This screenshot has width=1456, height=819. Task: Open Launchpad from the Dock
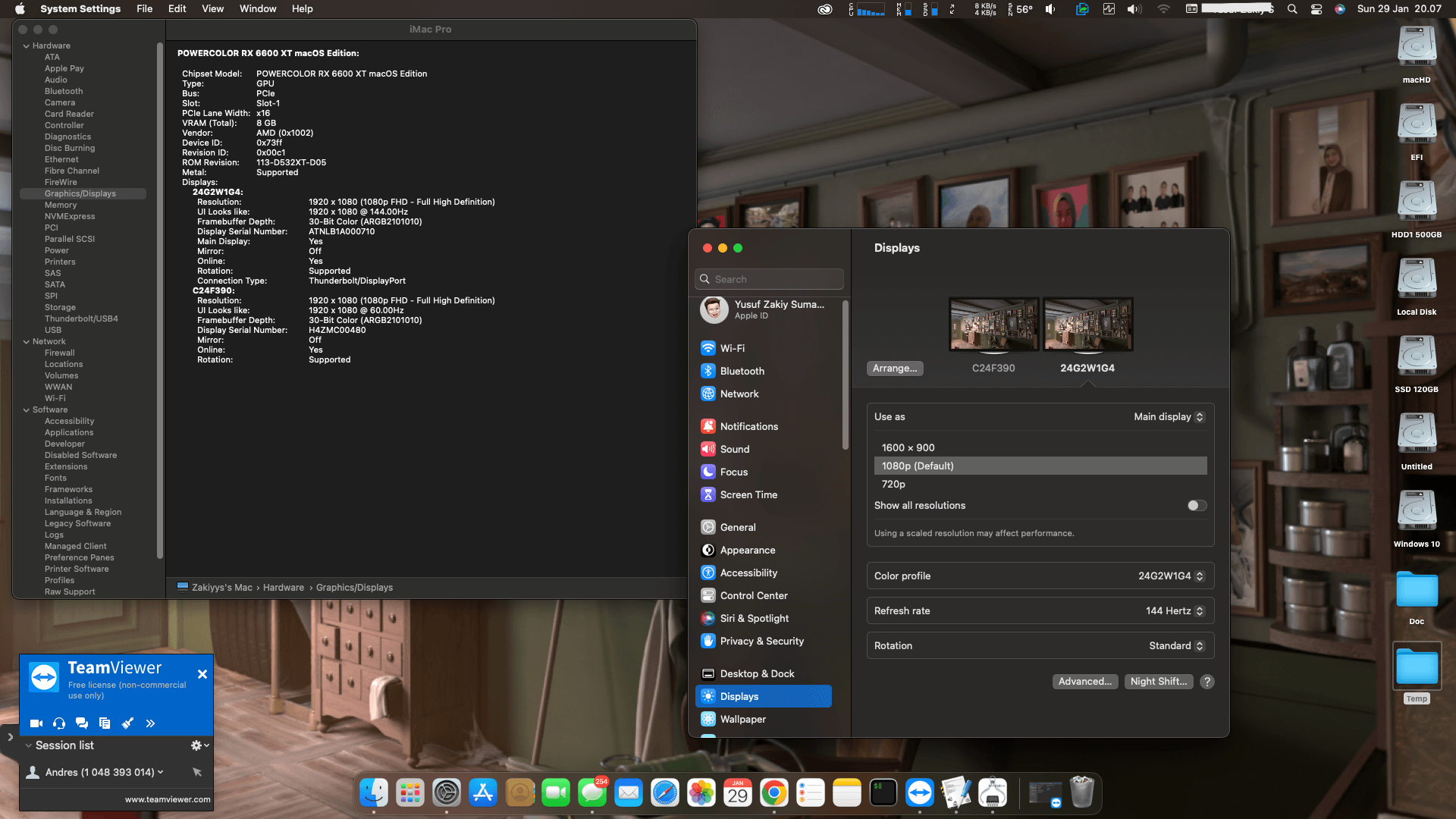(x=410, y=793)
